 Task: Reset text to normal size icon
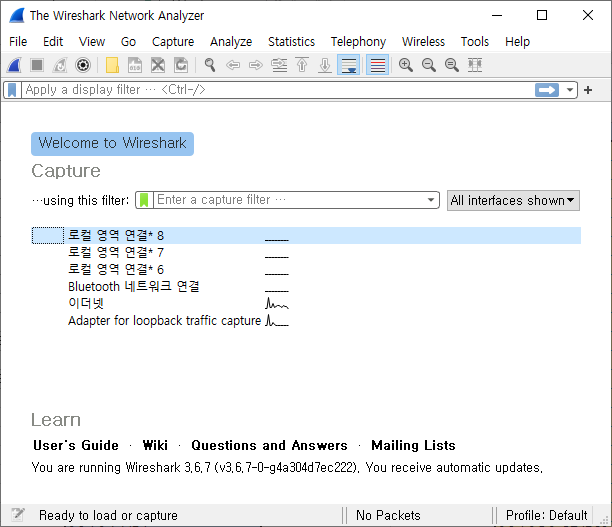click(x=452, y=65)
